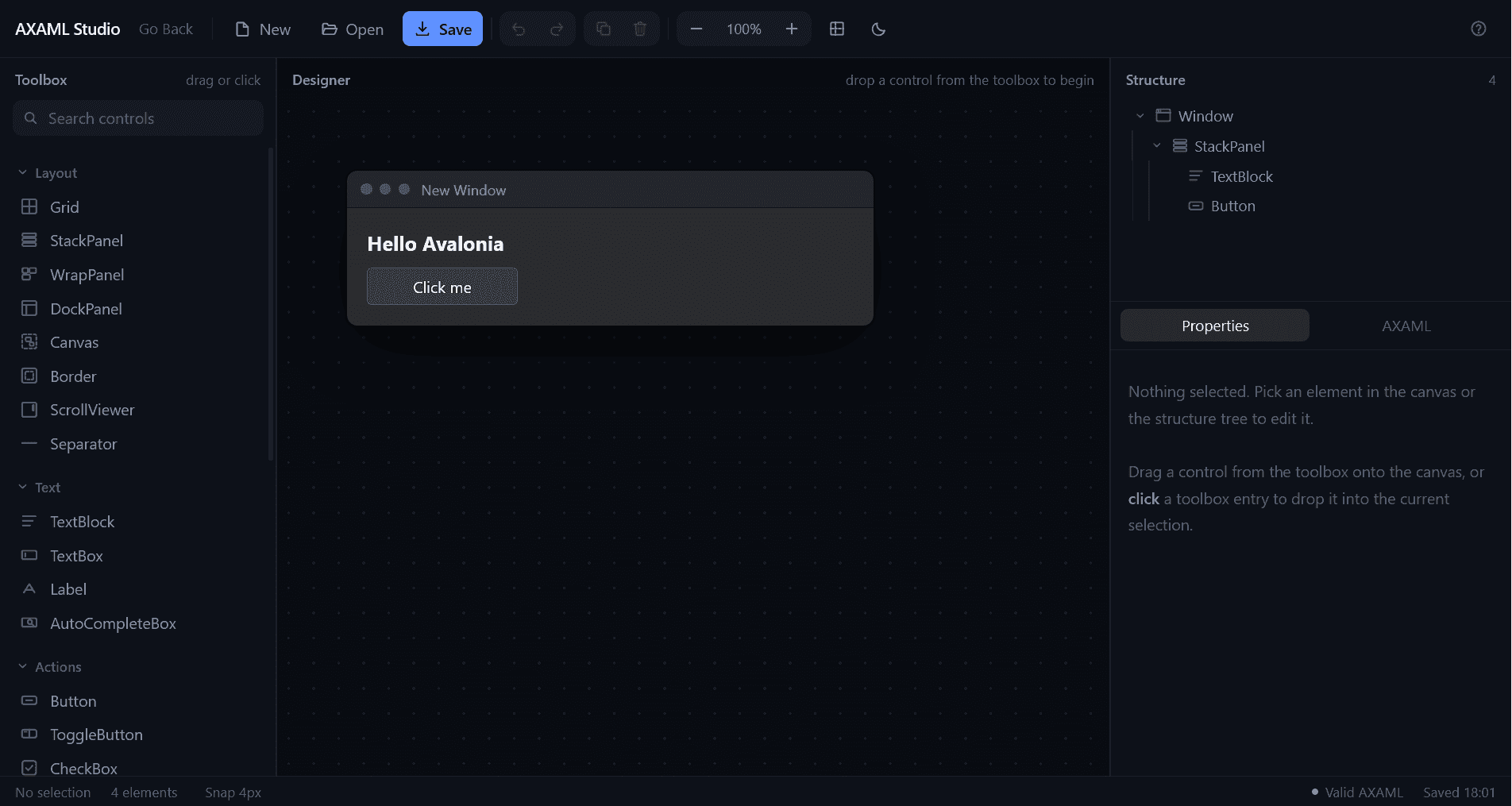Add a Canvas from the toolbox
The image size is (1512, 806).
[138, 342]
